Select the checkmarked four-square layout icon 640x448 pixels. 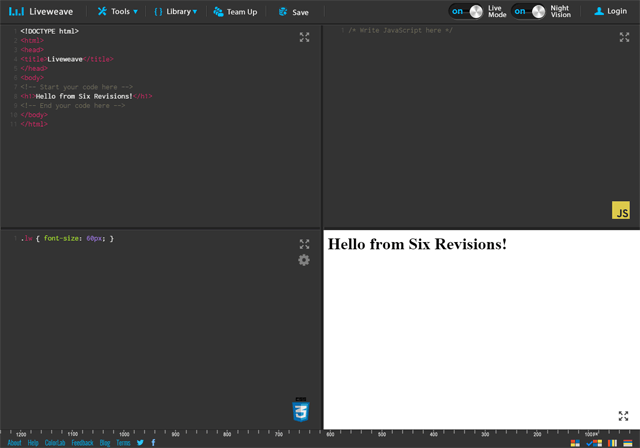tap(594, 443)
